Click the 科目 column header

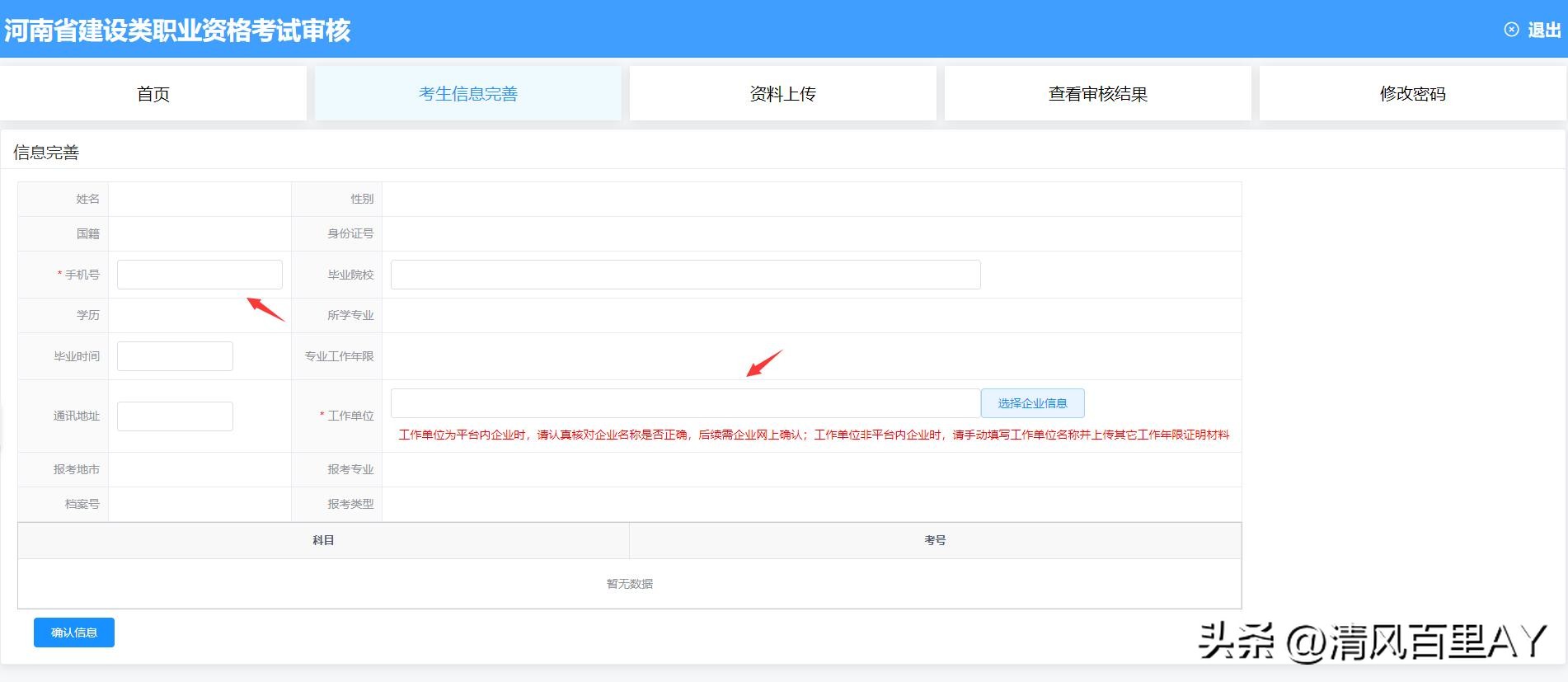tap(323, 540)
